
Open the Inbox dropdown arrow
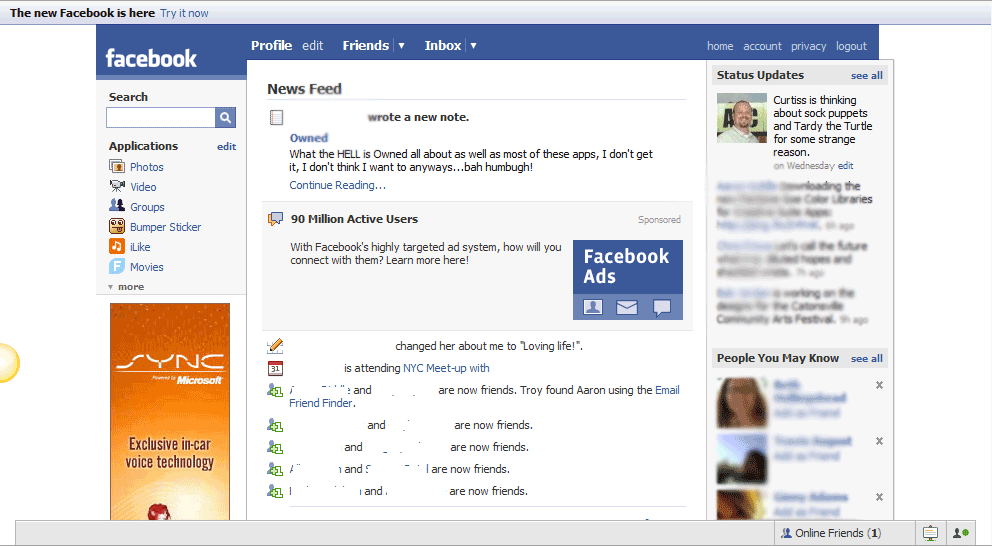tap(473, 46)
